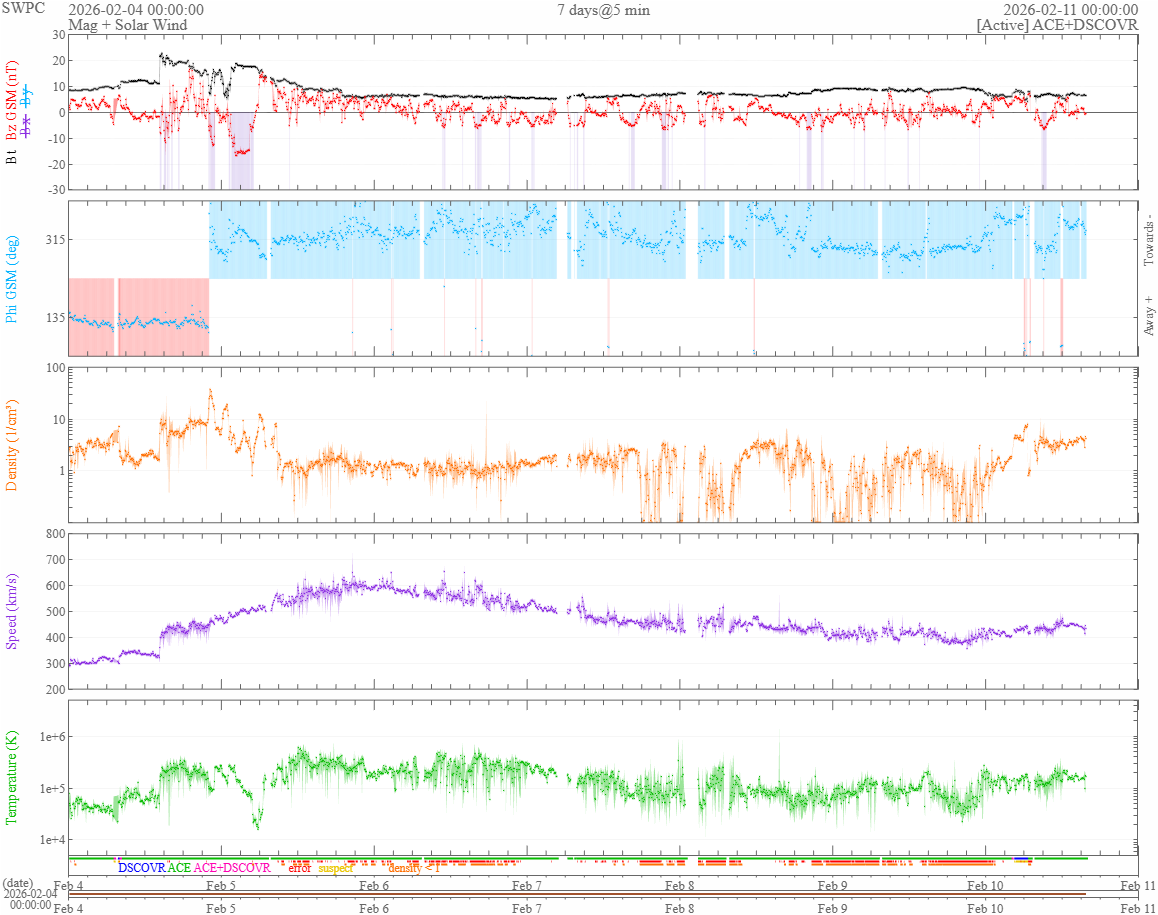The width and height of the screenshot is (1158, 915).
Task: Click the '200' tick on Speed axis
Action: pos(56,690)
